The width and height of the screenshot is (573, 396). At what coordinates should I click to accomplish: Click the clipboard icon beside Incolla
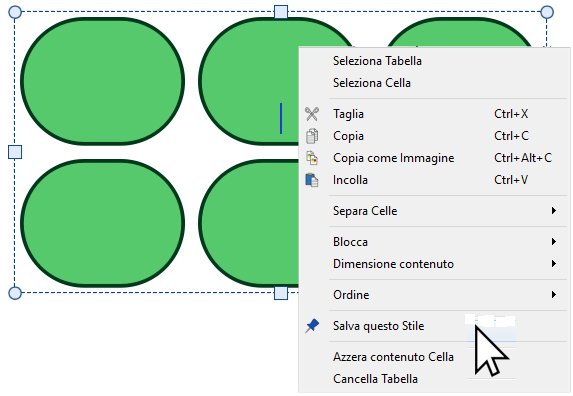click(312, 180)
